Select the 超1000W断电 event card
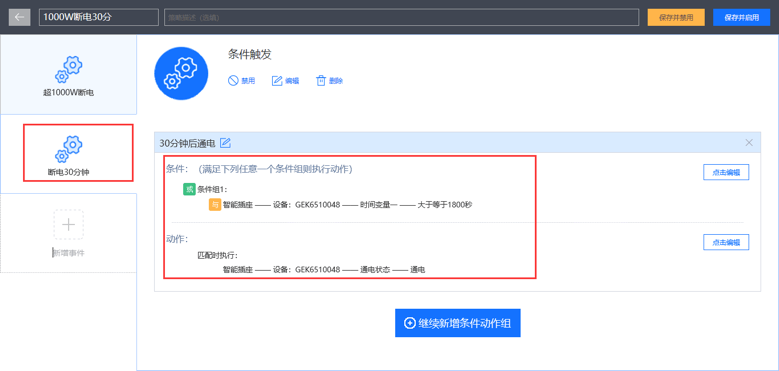Image resolution: width=779 pixels, height=371 pixels. (69, 75)
